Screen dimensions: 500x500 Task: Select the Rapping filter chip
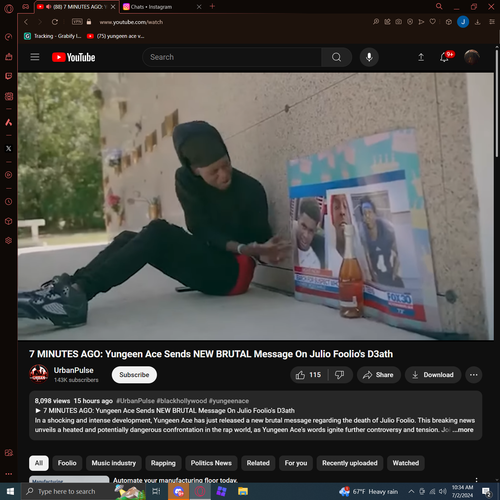[x=163, y=463]
